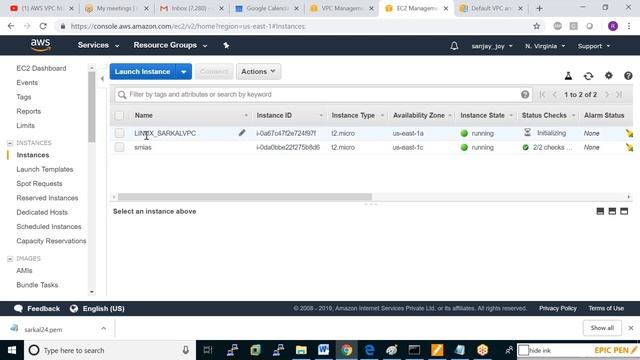640x360 pixels.
Task: Open the Terms of Use link
Action: (x=606, y=308)
